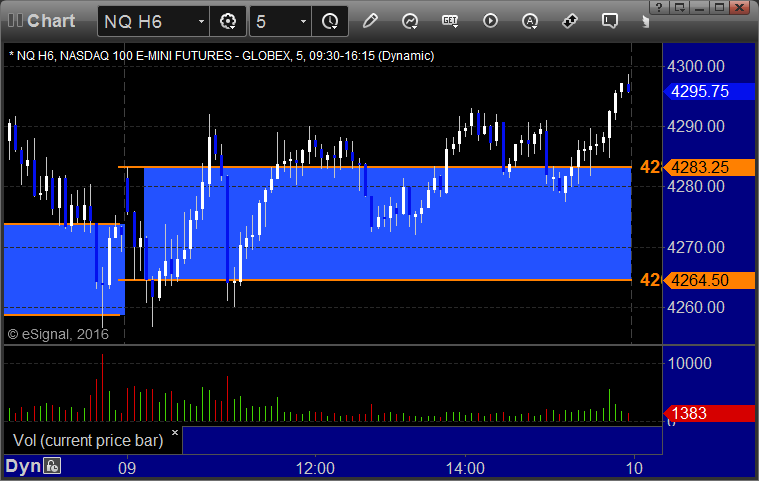The image size is (759, 481).
Task: Toggle the lock icon beside Dyn
Action: click(52, 466)
